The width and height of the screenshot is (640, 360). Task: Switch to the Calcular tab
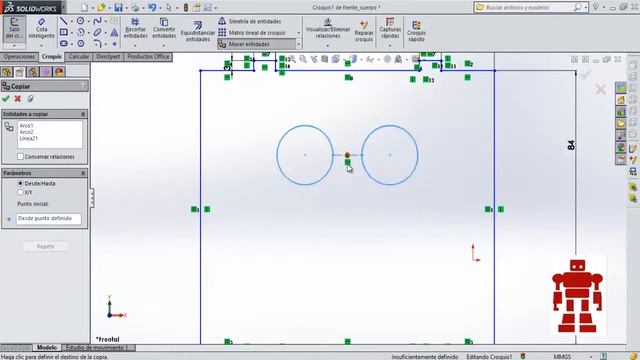coord(79,57)
